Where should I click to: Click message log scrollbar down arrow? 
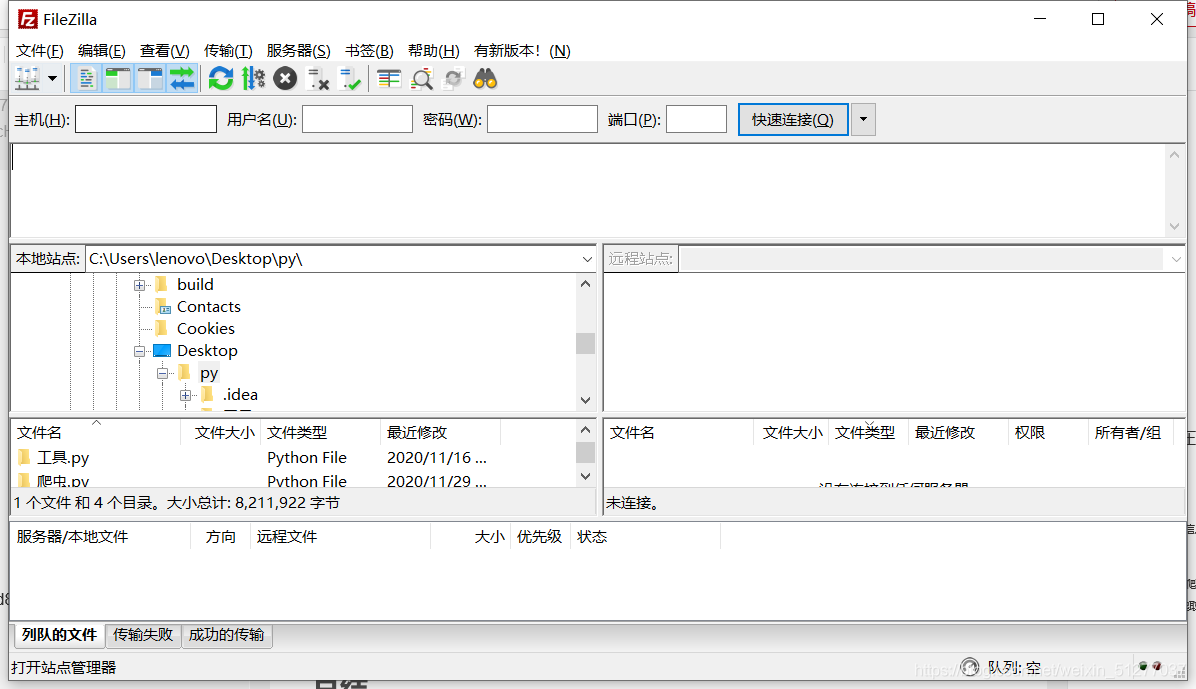tap(1175, 226)
